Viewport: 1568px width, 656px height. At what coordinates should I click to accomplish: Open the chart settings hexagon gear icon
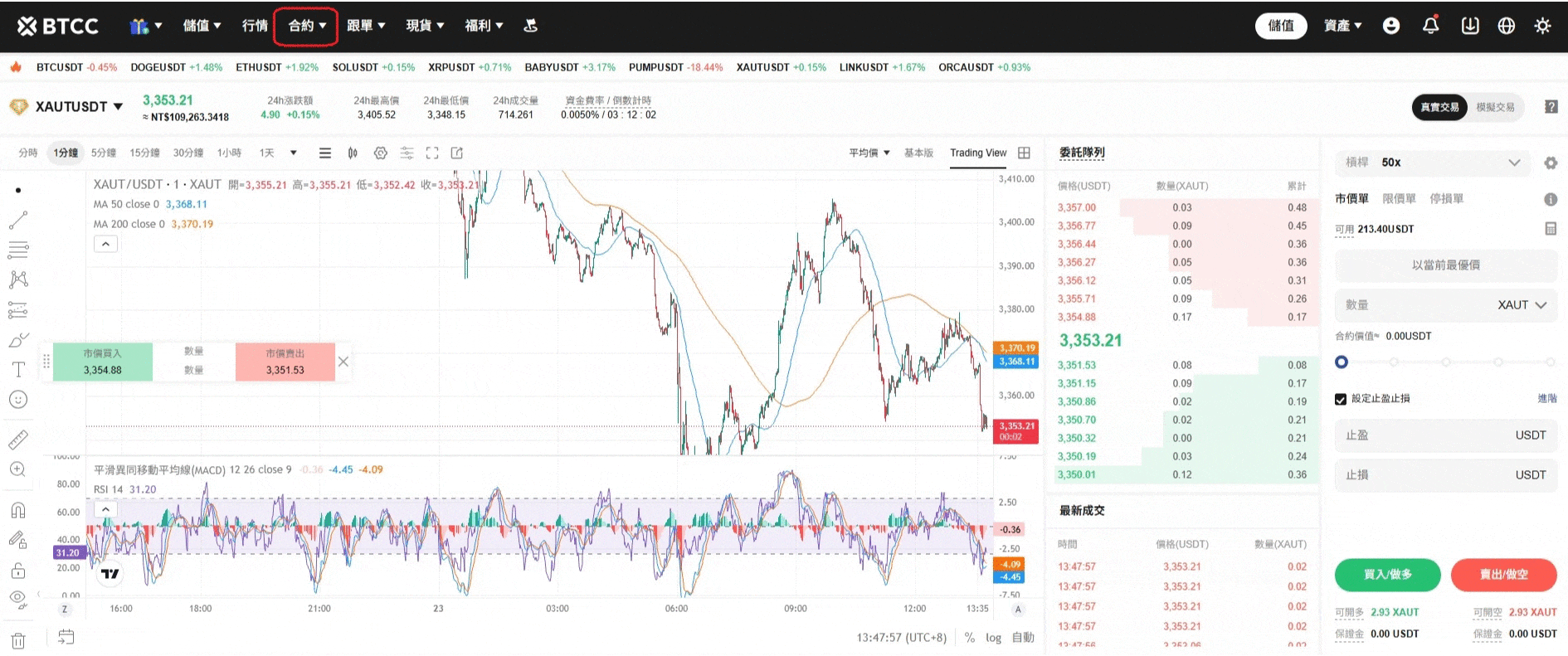tap(381, 153)
